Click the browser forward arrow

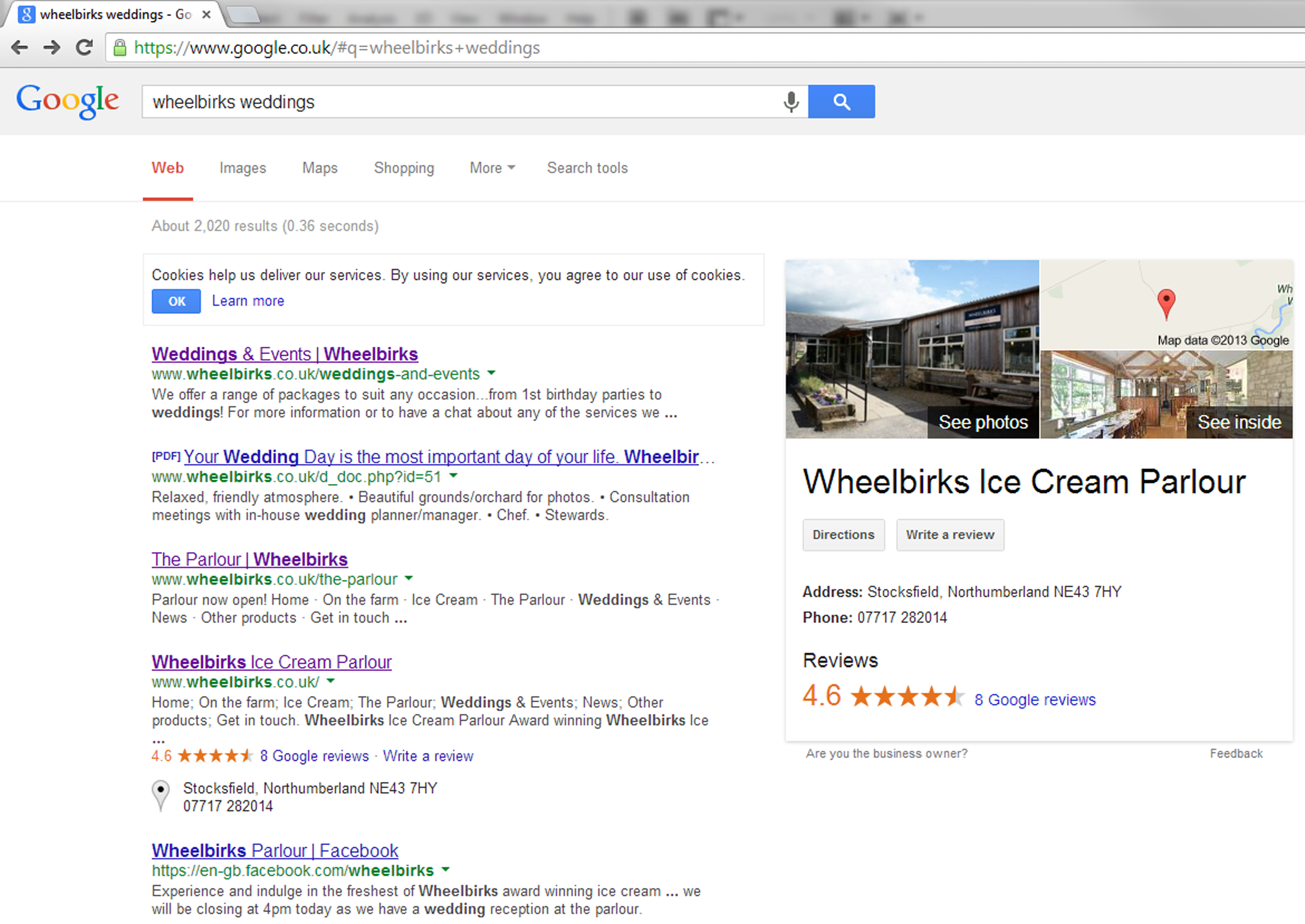(52, 47)
